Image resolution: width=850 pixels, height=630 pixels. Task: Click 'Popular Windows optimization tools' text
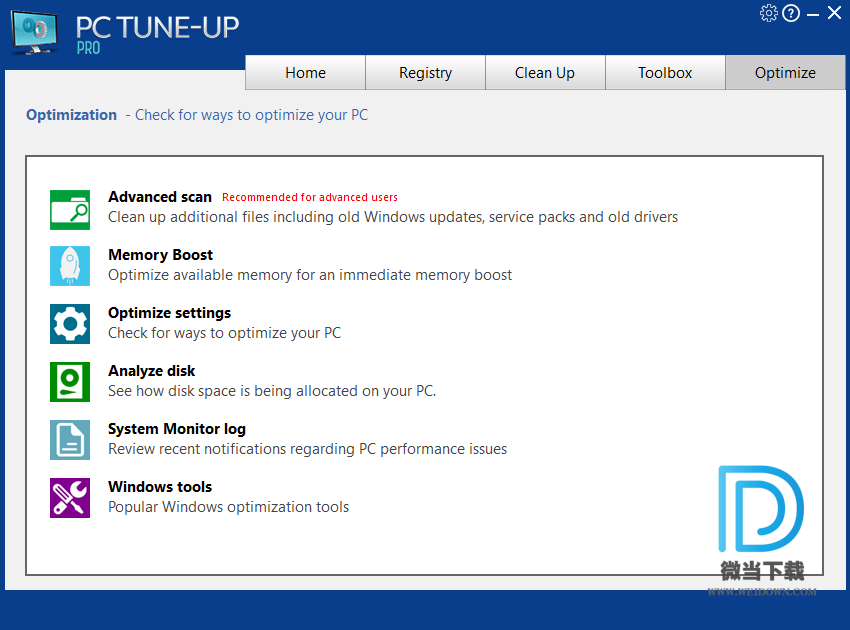click(x=228, y=507)
